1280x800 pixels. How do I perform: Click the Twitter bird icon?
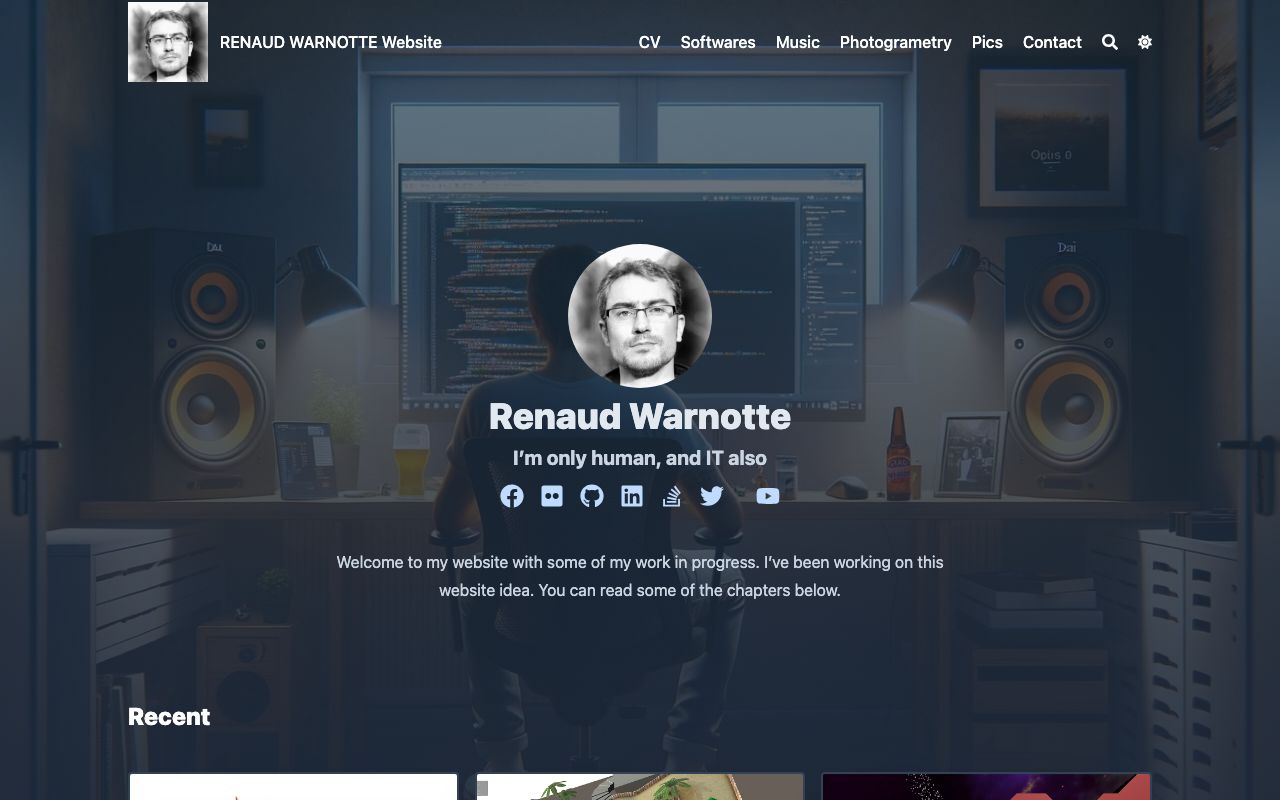(712, 496)
